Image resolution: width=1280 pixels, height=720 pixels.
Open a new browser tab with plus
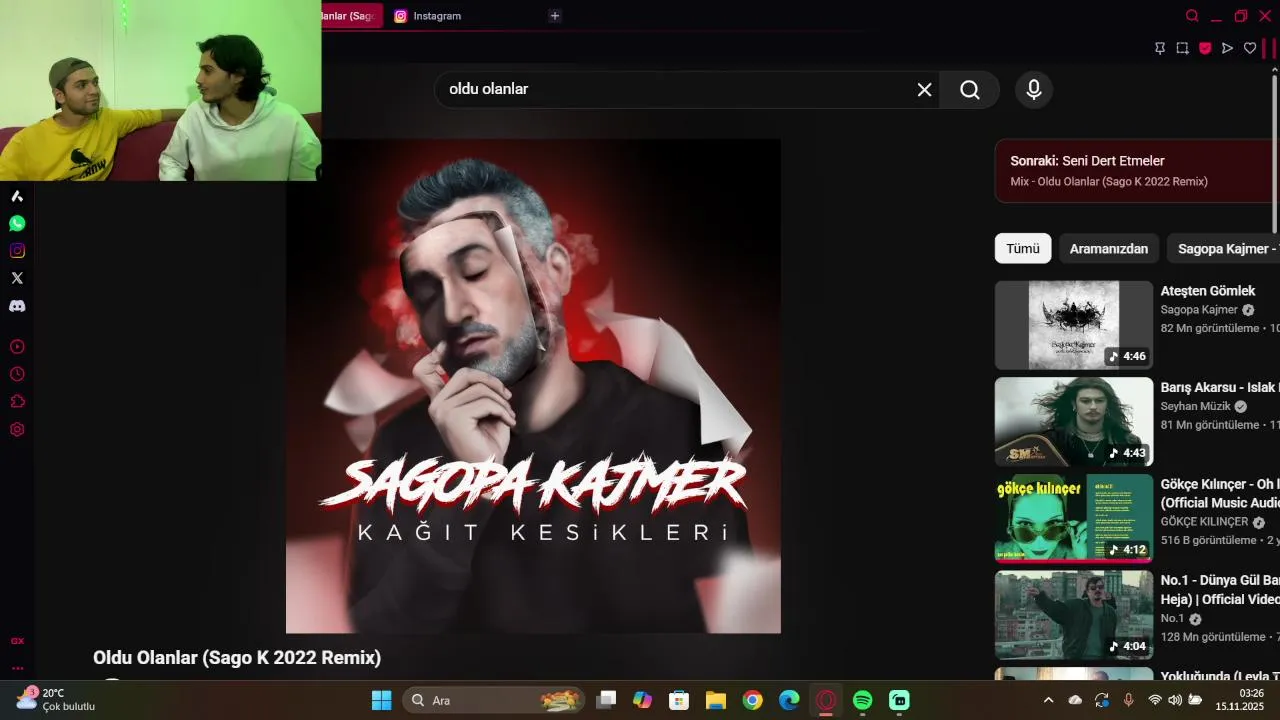pos(555,16)
